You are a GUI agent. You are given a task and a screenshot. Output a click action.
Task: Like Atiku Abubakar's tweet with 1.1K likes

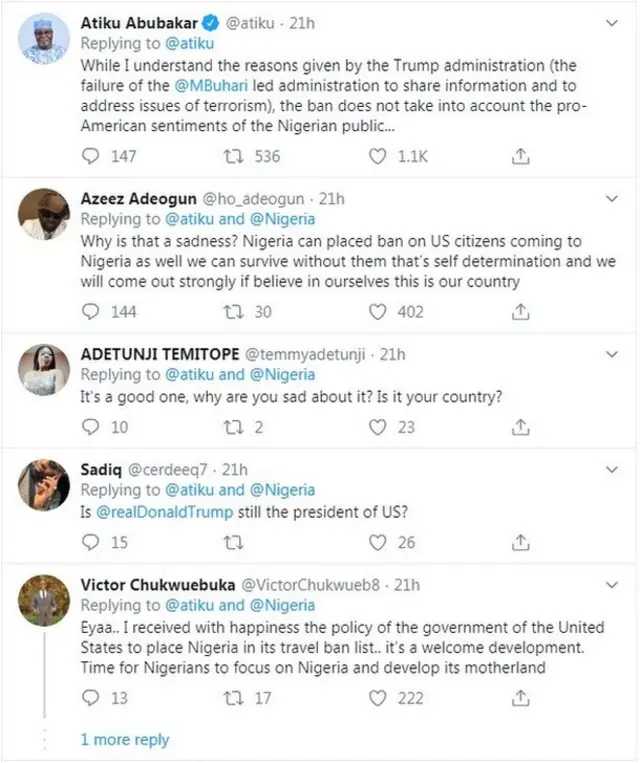(x=377, y=156)
